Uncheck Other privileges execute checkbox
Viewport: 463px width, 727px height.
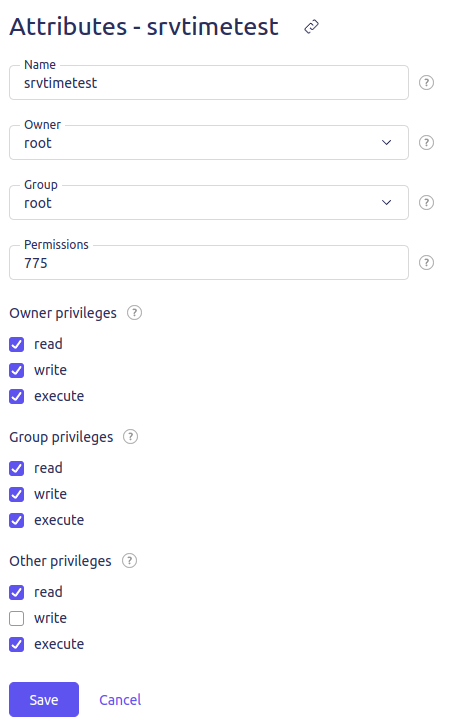[x=17, y=644]
